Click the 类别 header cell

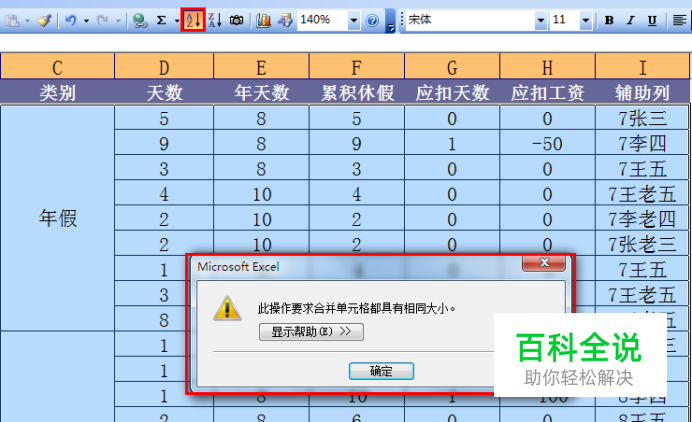(x=57, y=93)
